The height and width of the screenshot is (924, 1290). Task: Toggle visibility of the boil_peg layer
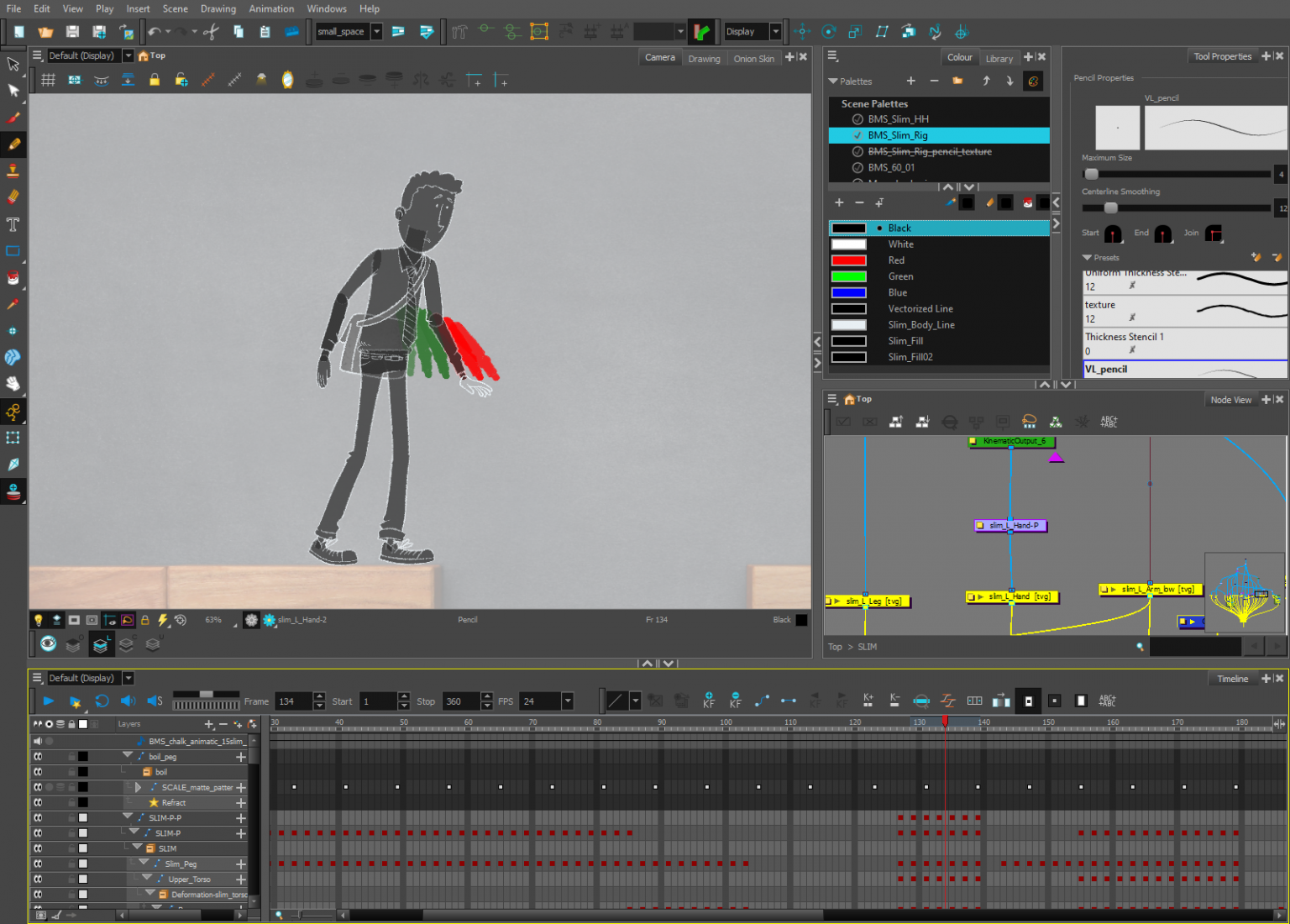point(38,757)
